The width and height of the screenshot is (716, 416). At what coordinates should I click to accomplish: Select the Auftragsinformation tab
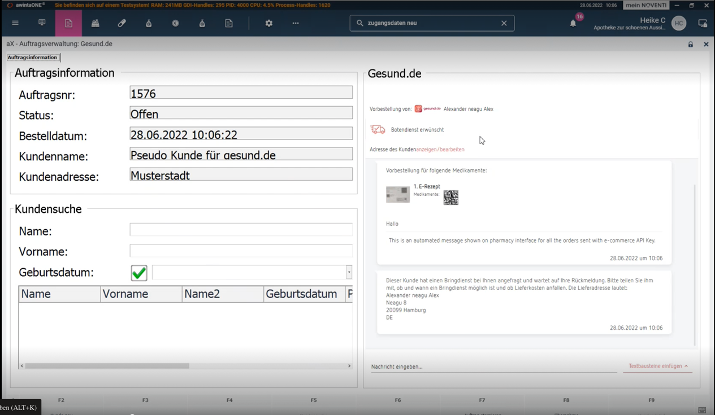(x=32, y=57)
